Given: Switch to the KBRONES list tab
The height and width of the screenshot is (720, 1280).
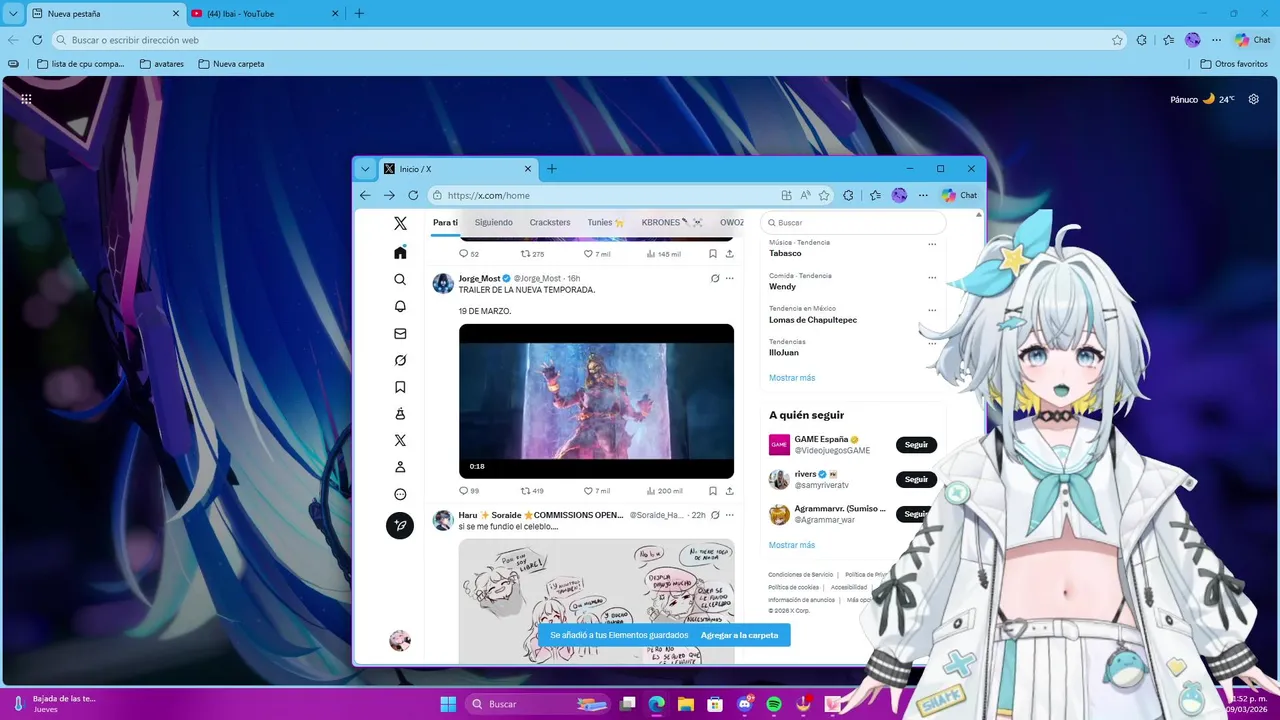Looking at the screenshot, I should coord(672,223).
